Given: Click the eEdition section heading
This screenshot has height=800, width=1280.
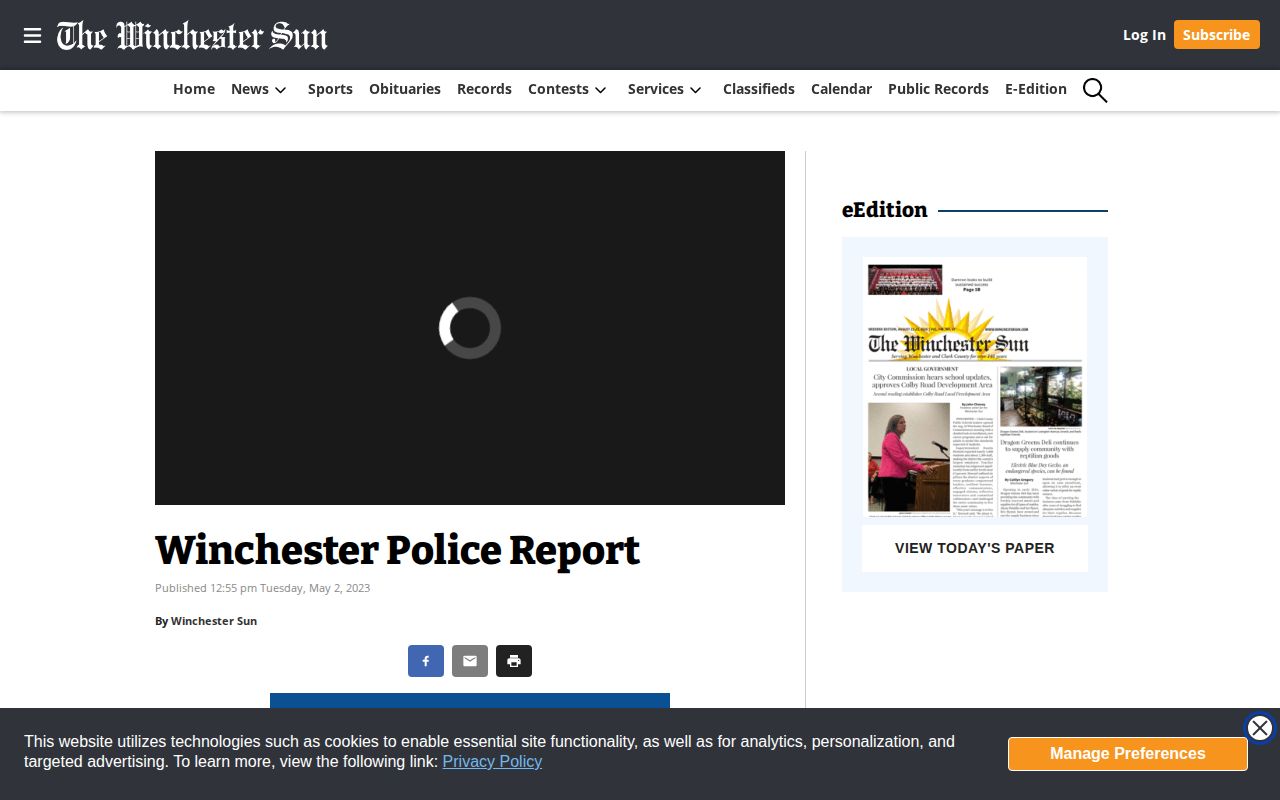Looking at the screenshot, I should point(885,210).
